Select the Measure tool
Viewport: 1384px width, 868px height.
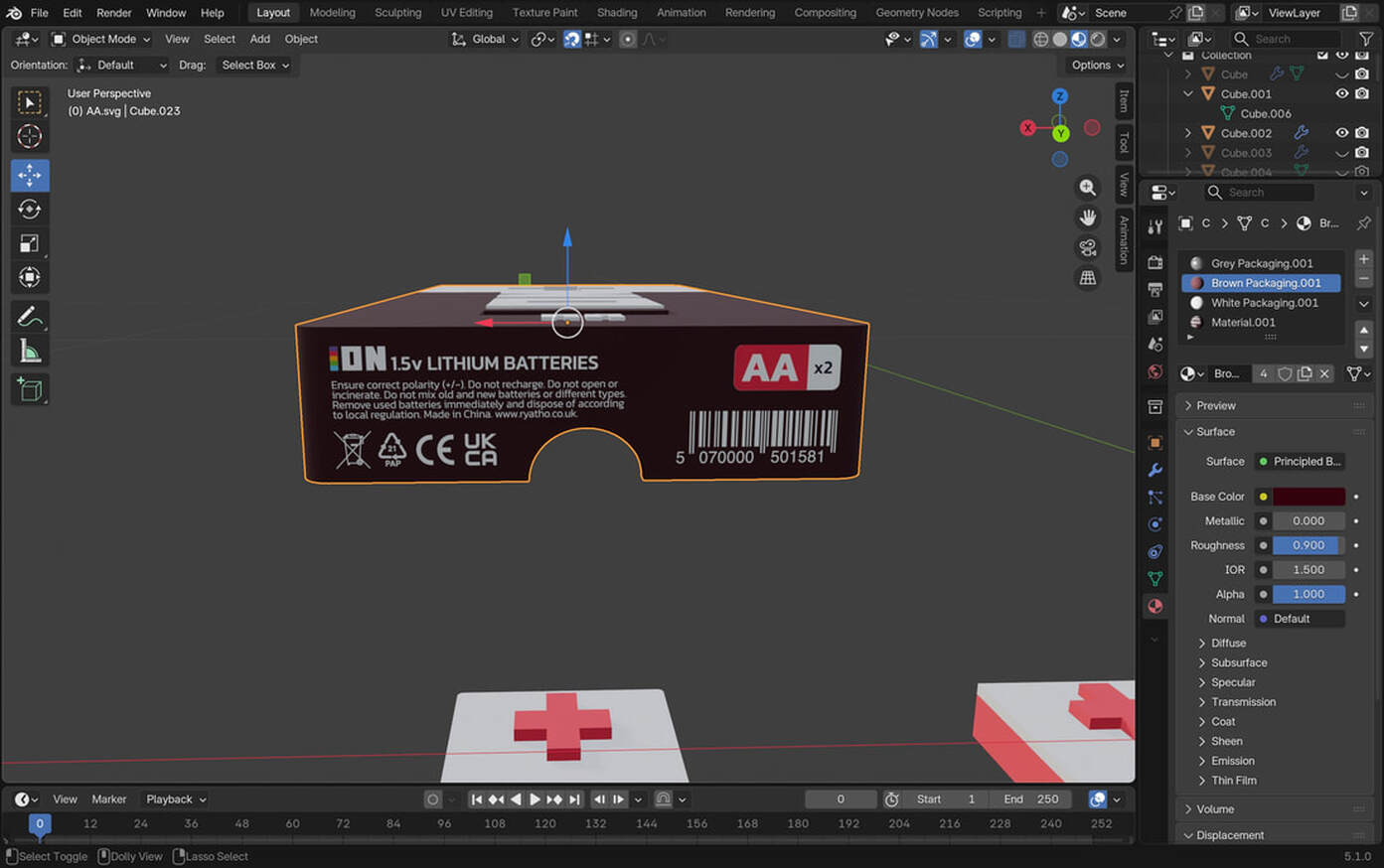(x=30, y=351)
